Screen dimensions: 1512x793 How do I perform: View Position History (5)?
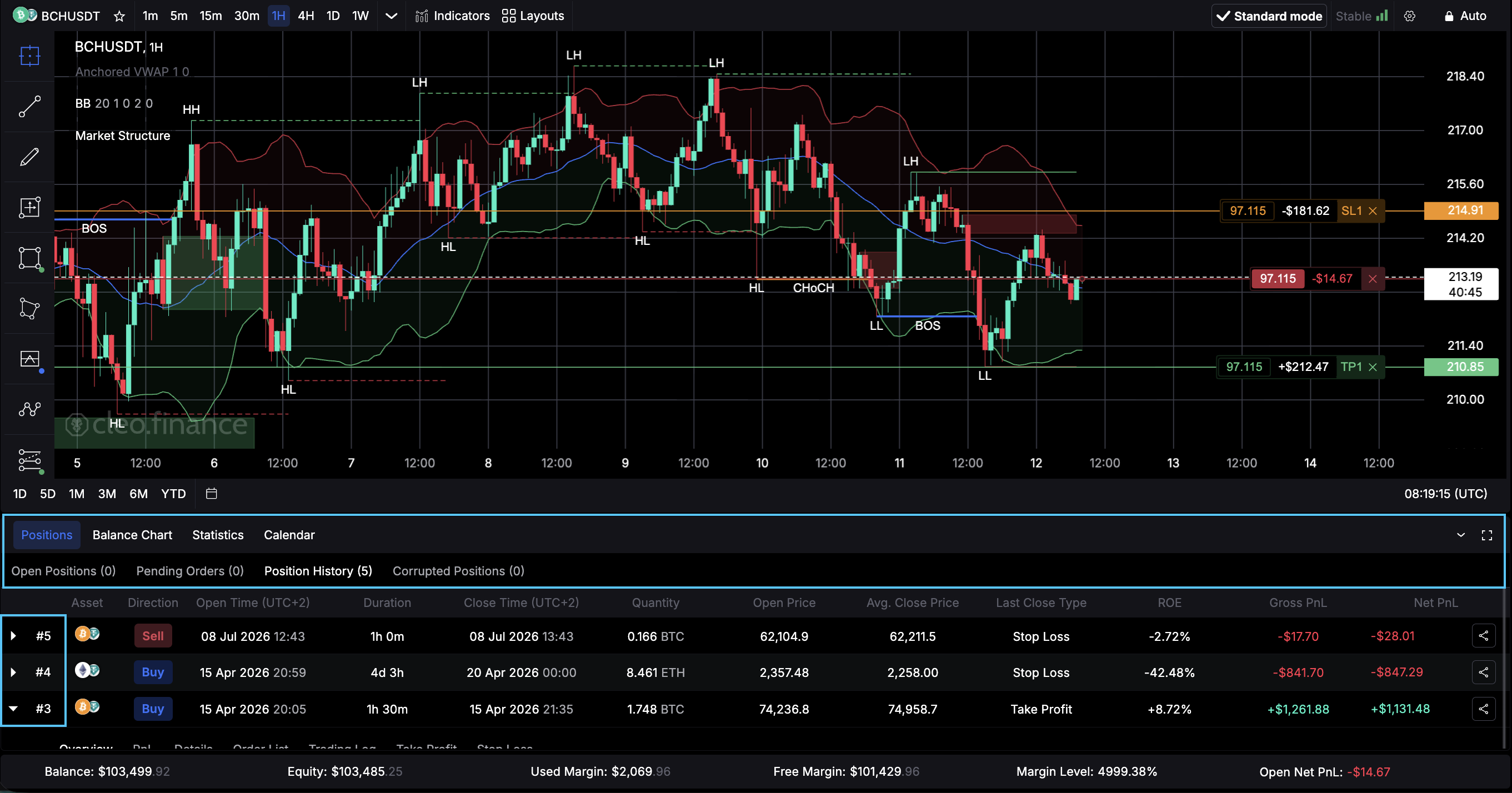[318, 570]
